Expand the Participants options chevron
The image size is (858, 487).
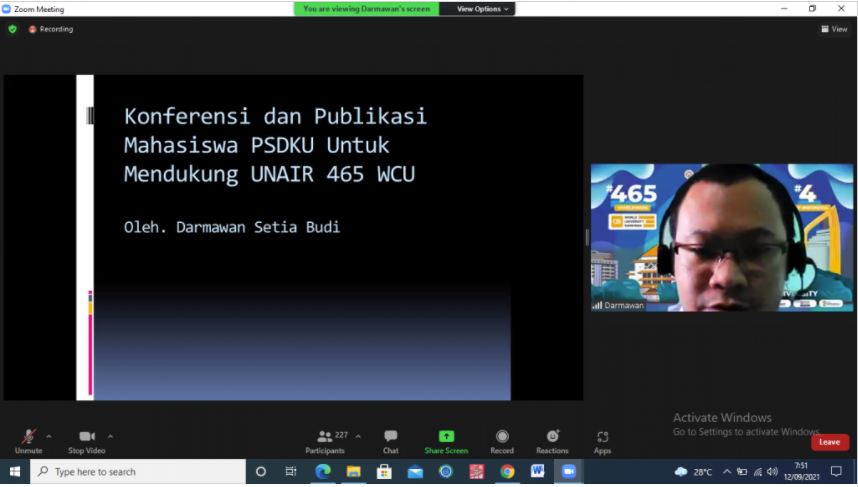tap(358, 436)
